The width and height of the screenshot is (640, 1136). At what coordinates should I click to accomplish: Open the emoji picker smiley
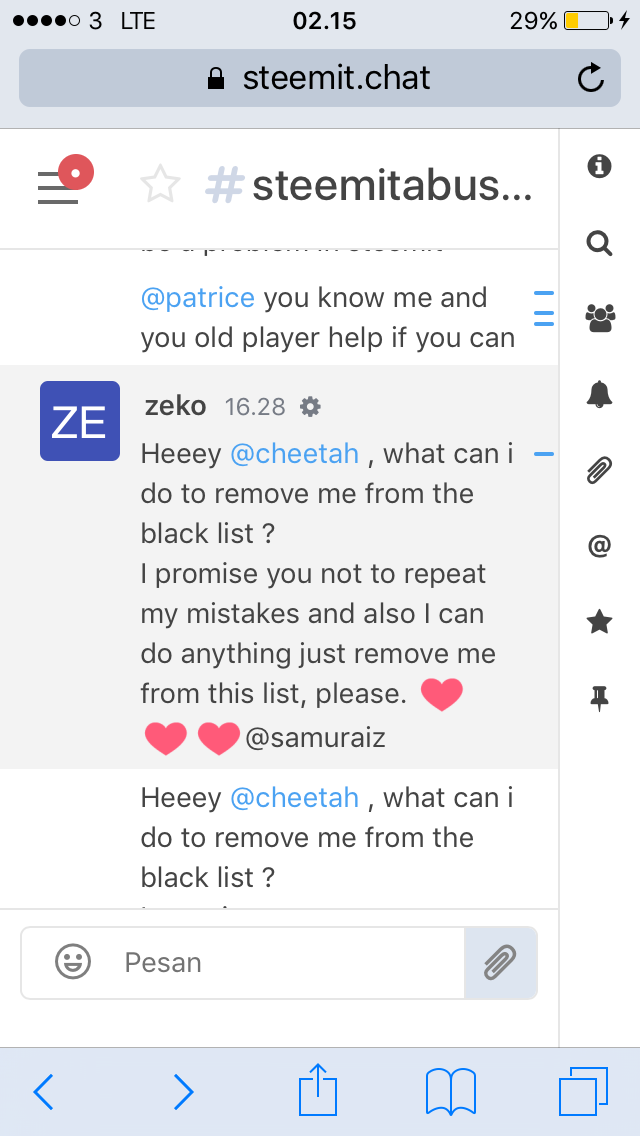(x=73, y=962)
